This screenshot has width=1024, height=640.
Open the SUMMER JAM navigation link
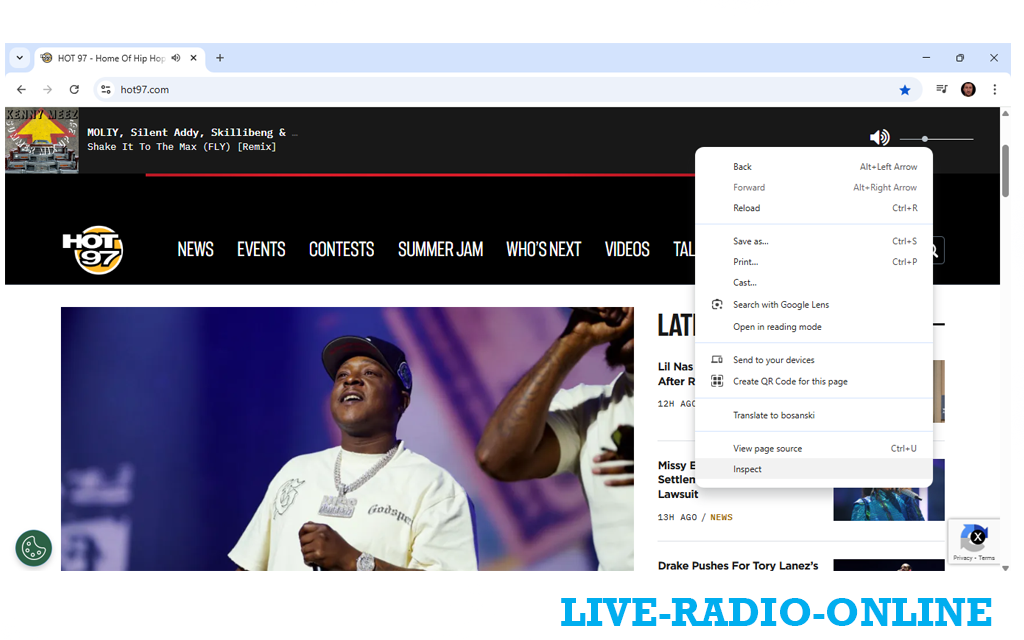point(440,249)
